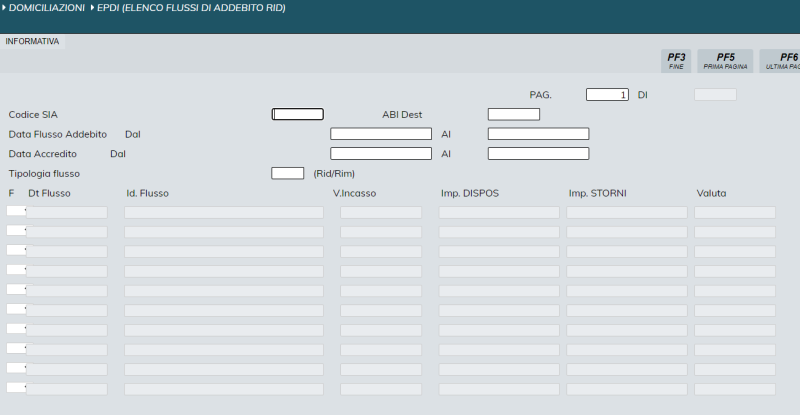Click the first row Id. Flusso cell

(x=223, y=212)
